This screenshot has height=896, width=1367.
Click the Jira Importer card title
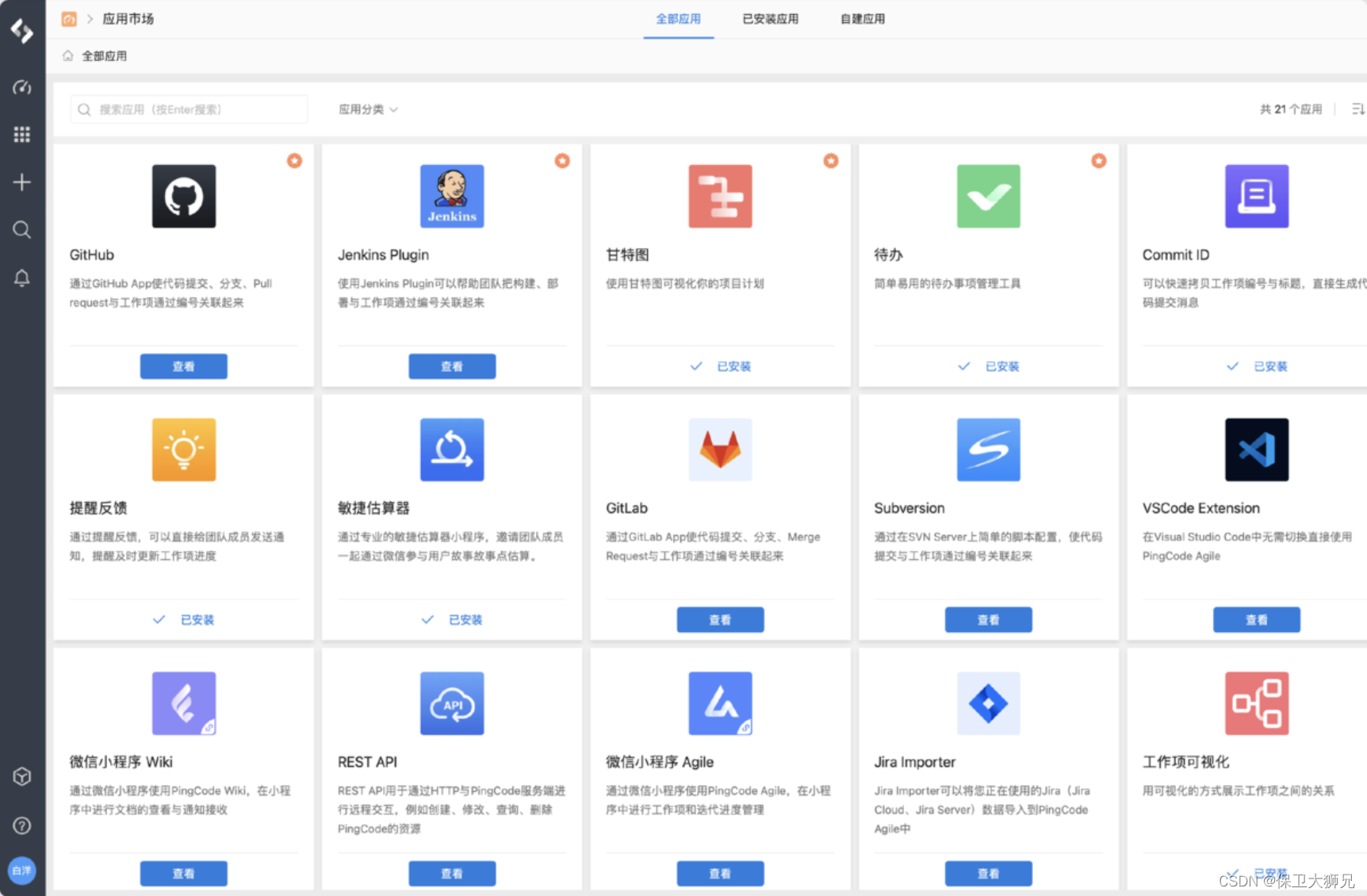coord(915,762)
